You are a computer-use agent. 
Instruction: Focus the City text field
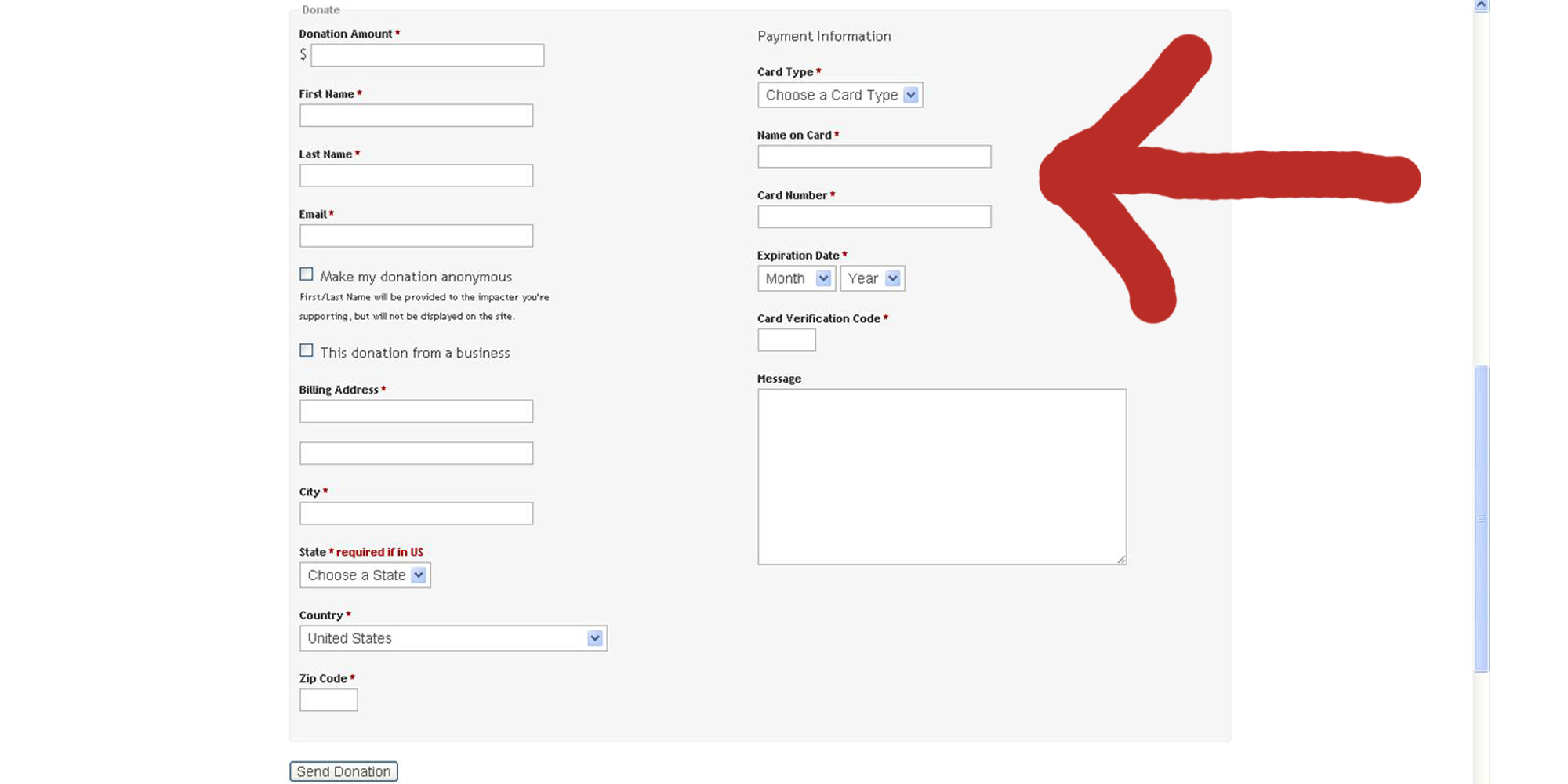pyautogui.click(x=416, y=514)
